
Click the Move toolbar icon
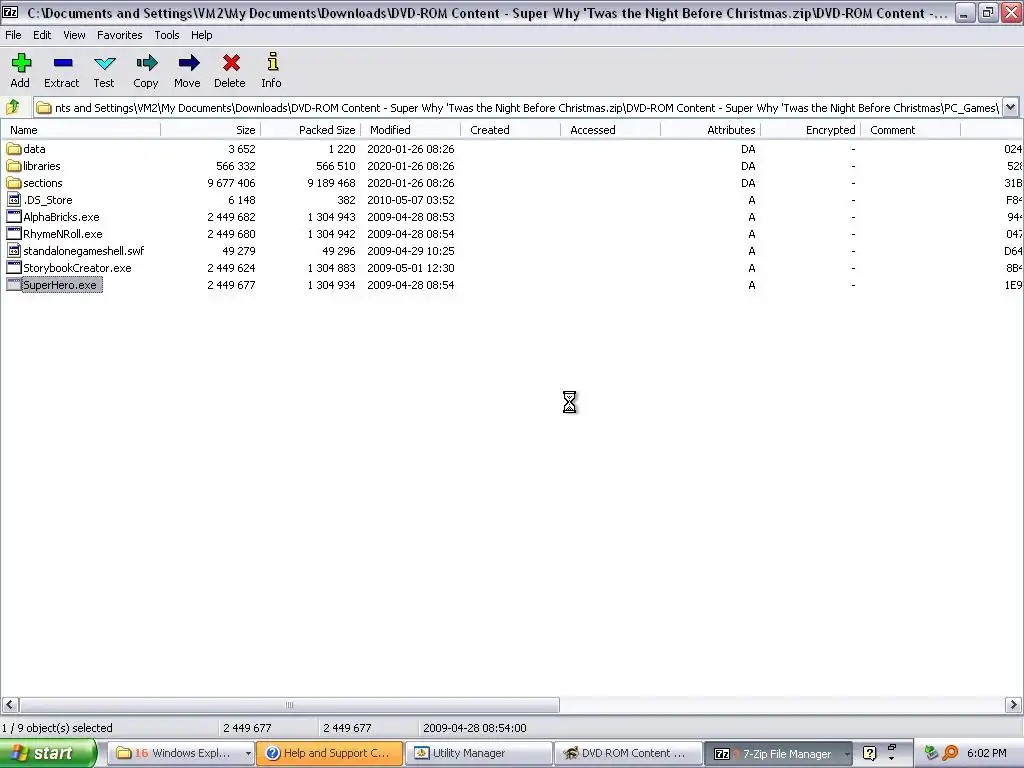tap(188, 63)
